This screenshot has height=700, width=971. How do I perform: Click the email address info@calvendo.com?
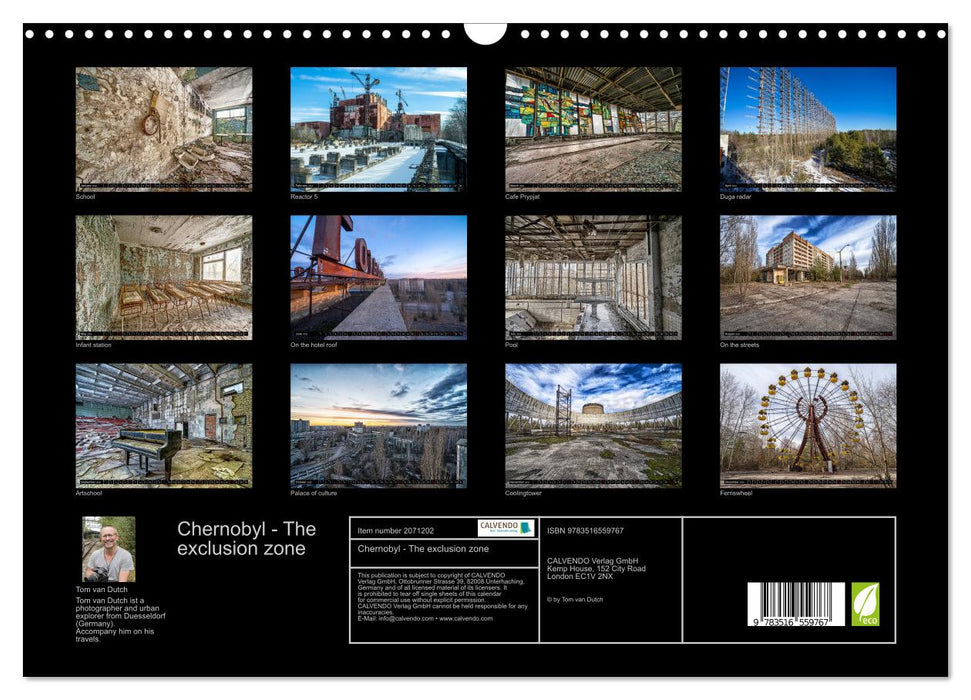(x=406, y=618)
